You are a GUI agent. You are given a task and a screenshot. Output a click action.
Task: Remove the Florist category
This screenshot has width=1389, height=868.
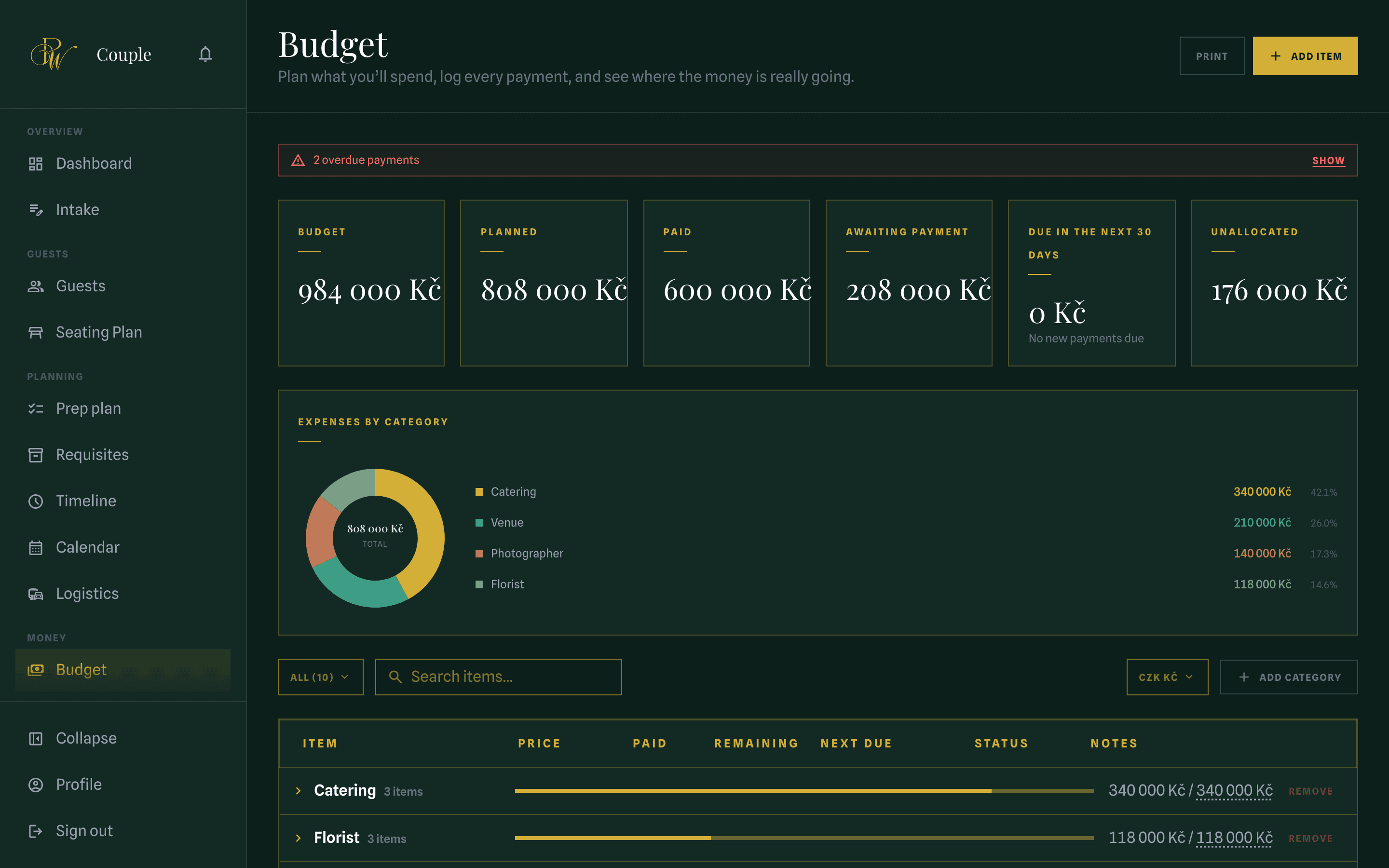1310,838
